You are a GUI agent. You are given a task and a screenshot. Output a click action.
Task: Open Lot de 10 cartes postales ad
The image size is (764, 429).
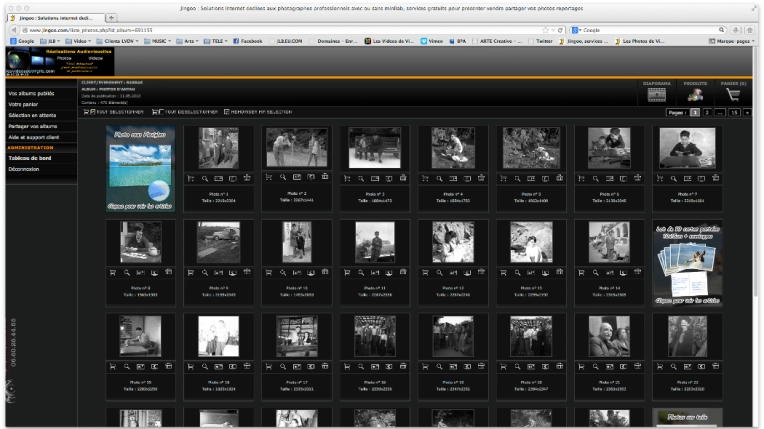tap(688, 263)
